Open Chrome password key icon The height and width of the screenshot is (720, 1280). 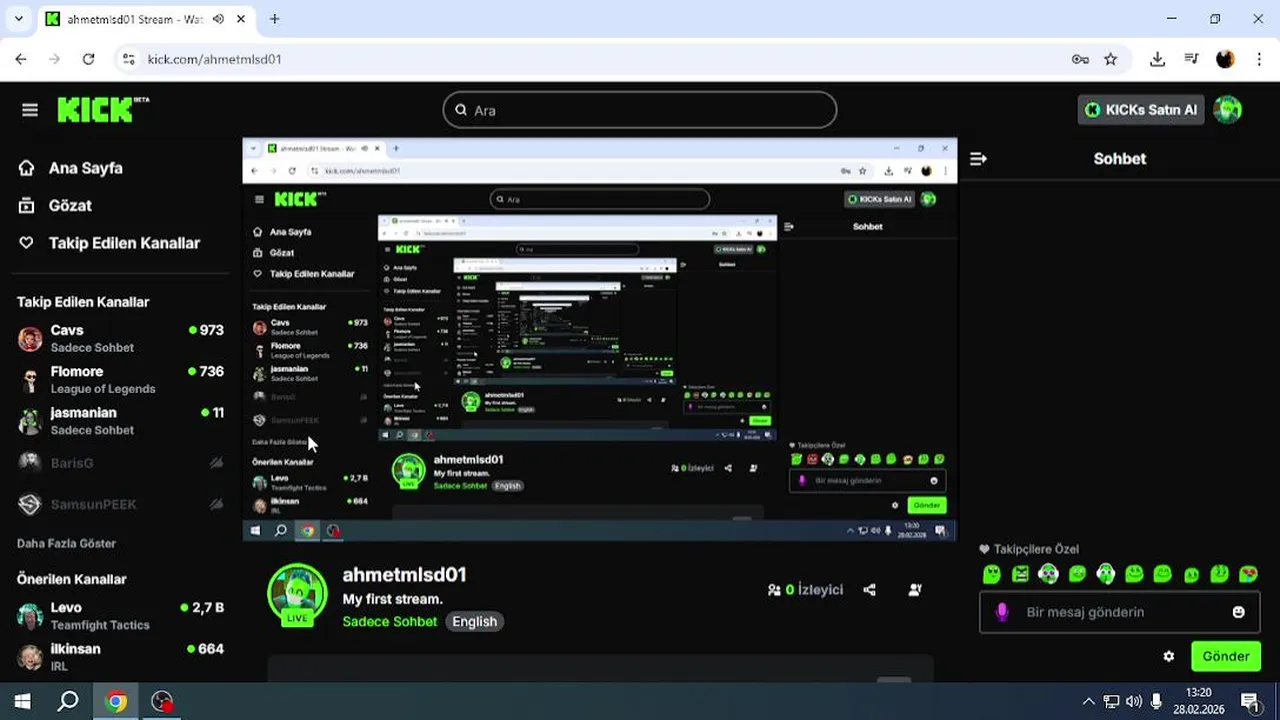[1080, 59]
